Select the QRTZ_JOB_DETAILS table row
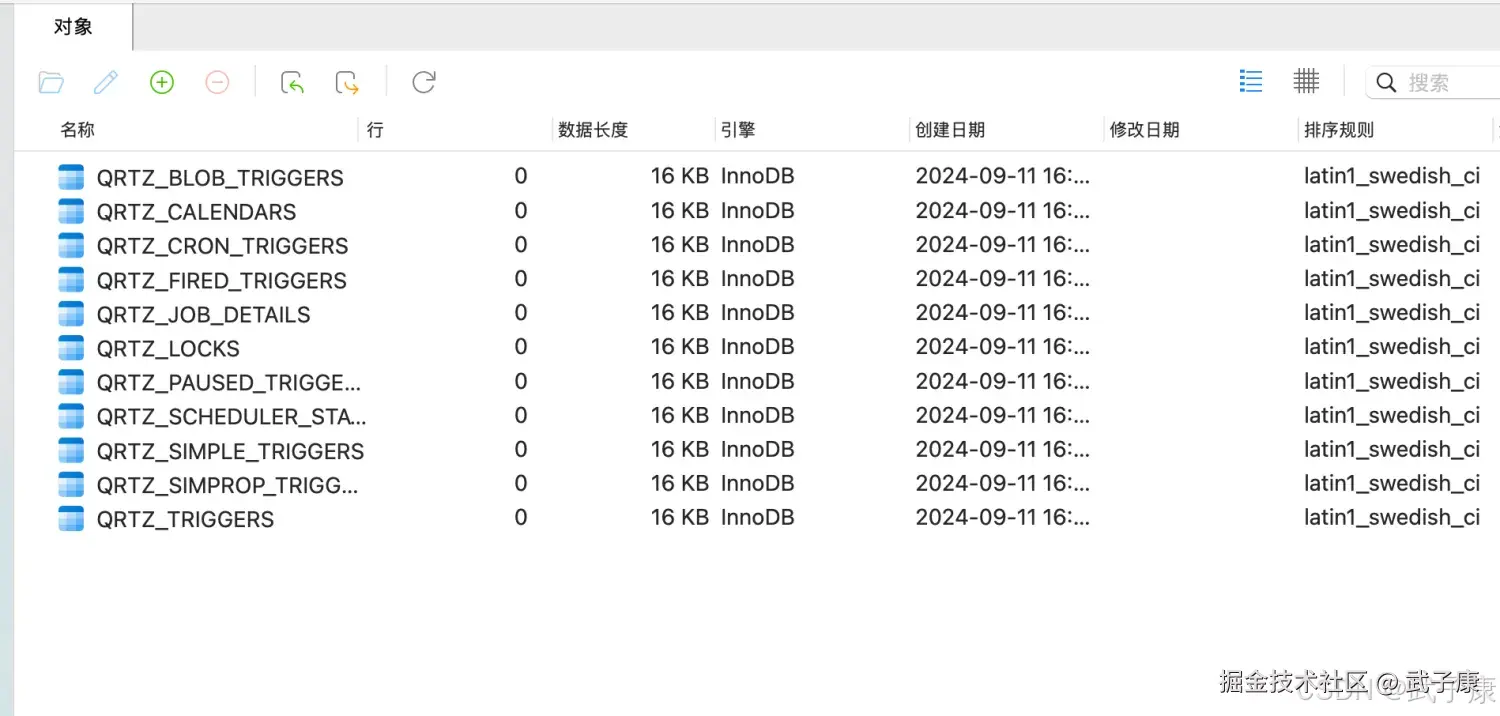Screen dimensions: 1500x716 pyautogui.click(x=203, y=313)
